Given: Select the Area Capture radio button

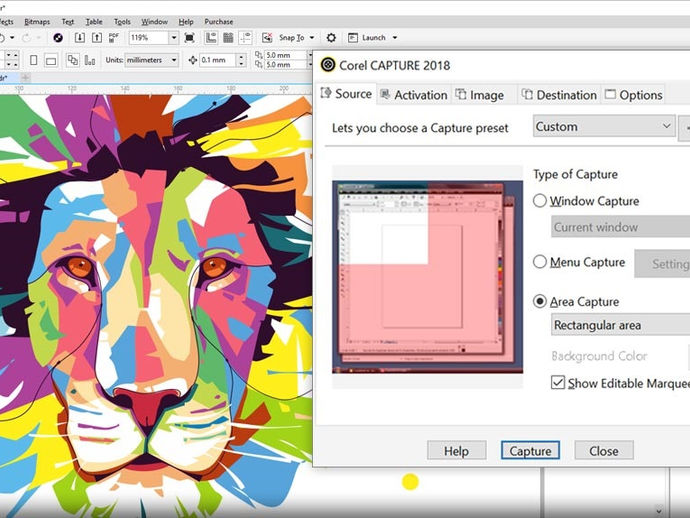Looking at the screenshot, I should pos(540,301).
